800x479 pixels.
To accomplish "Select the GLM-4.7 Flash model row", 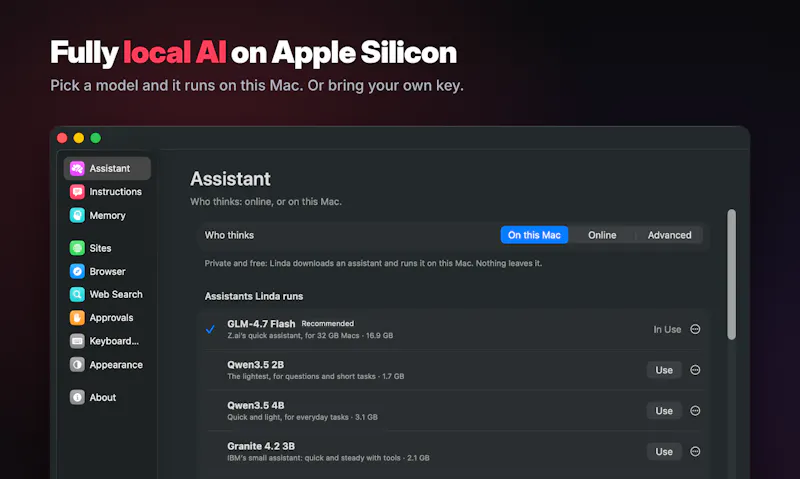I will [454, 329].
